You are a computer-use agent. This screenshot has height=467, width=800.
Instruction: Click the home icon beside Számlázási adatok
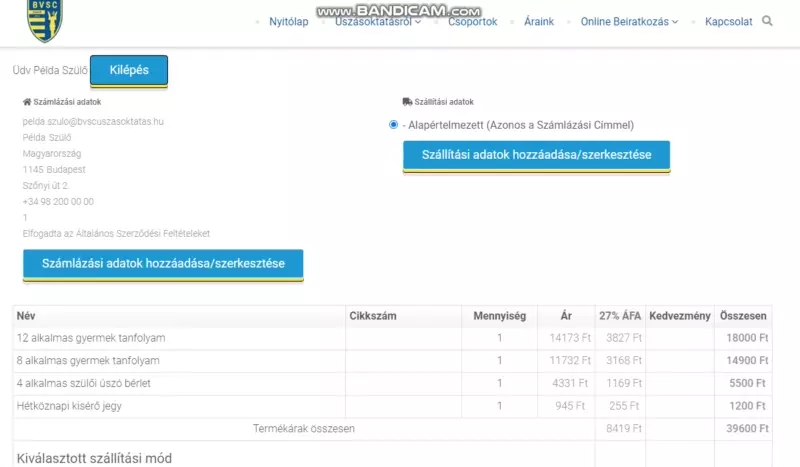point(27,102)
